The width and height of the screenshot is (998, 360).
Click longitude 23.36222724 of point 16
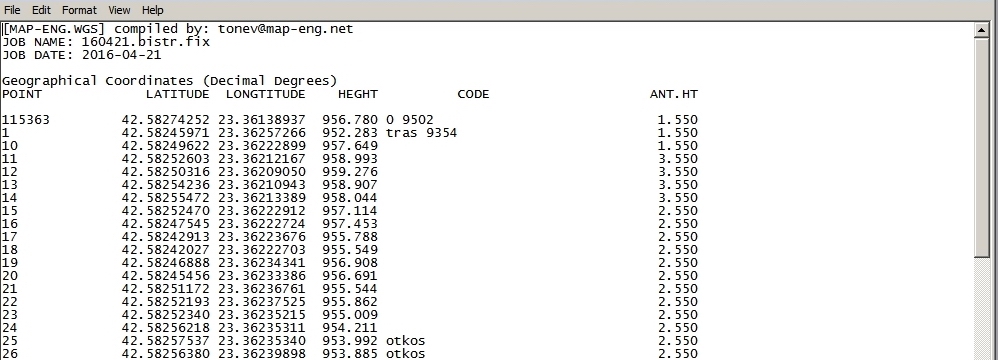tap(262, 224)
